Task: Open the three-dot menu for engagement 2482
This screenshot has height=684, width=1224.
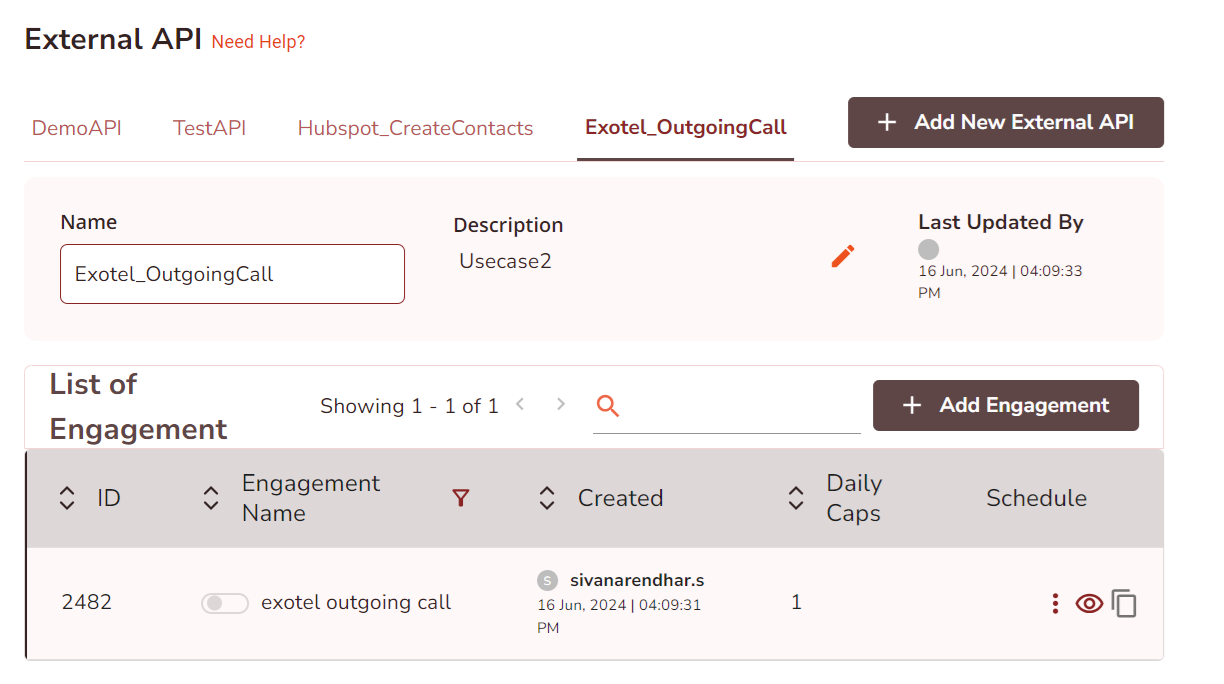Action: tap(1055, 603)
